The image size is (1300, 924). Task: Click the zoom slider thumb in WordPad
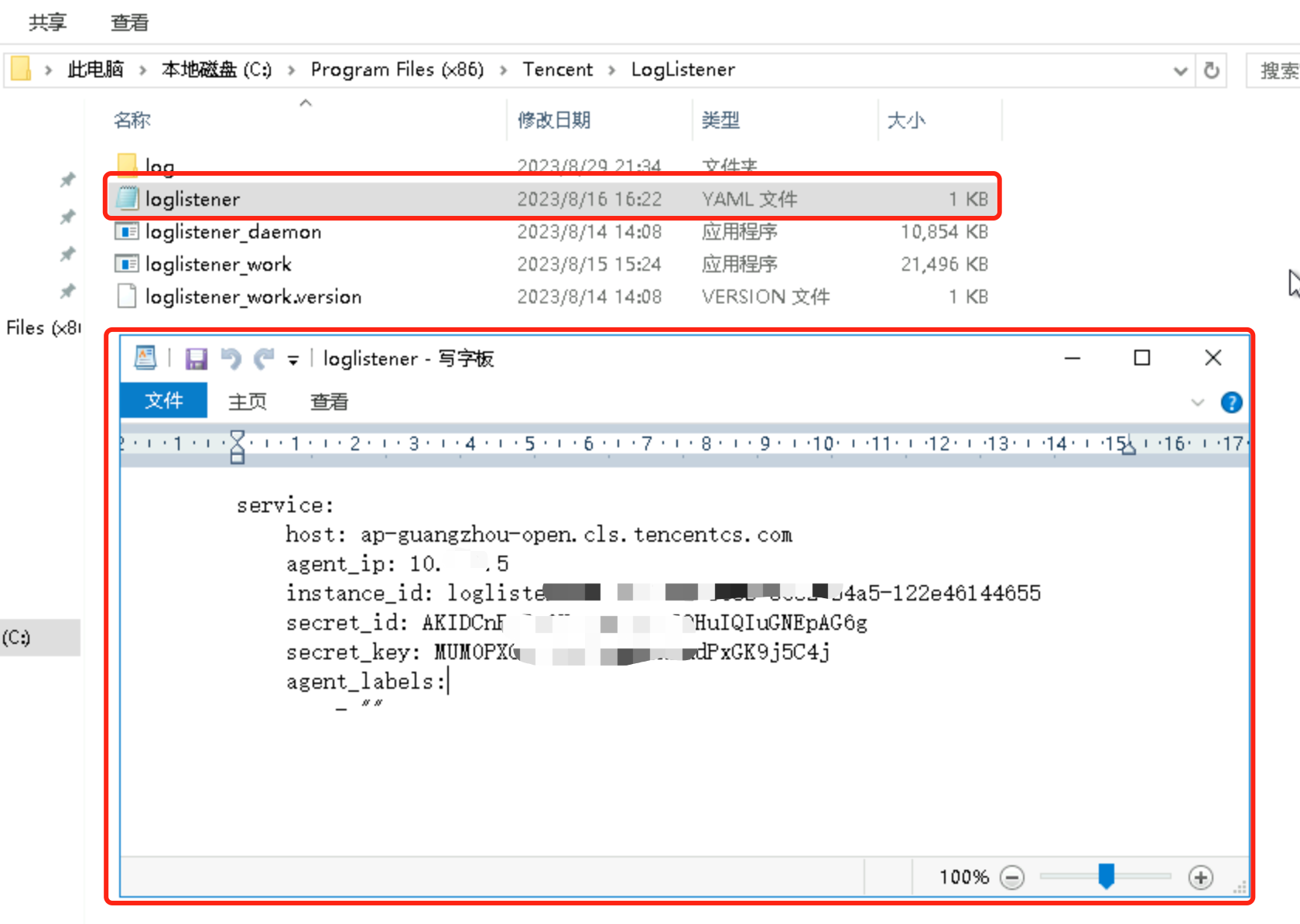(x=1107, y=877)
